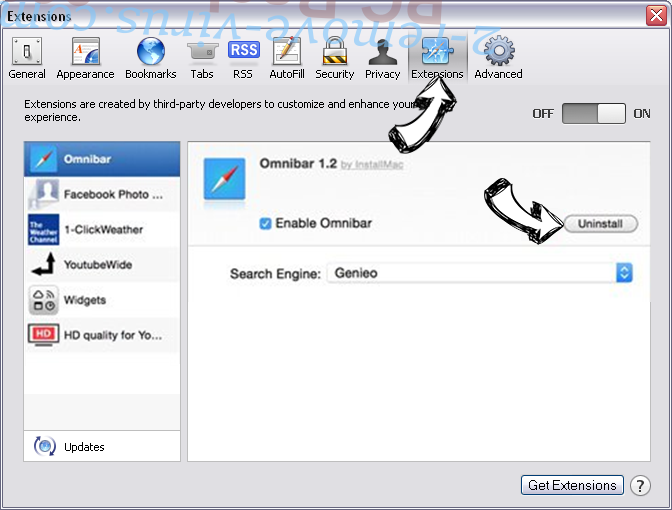Open Updates at the list bottom
Screen dimensions: 672x510
(x=102, y=446)
